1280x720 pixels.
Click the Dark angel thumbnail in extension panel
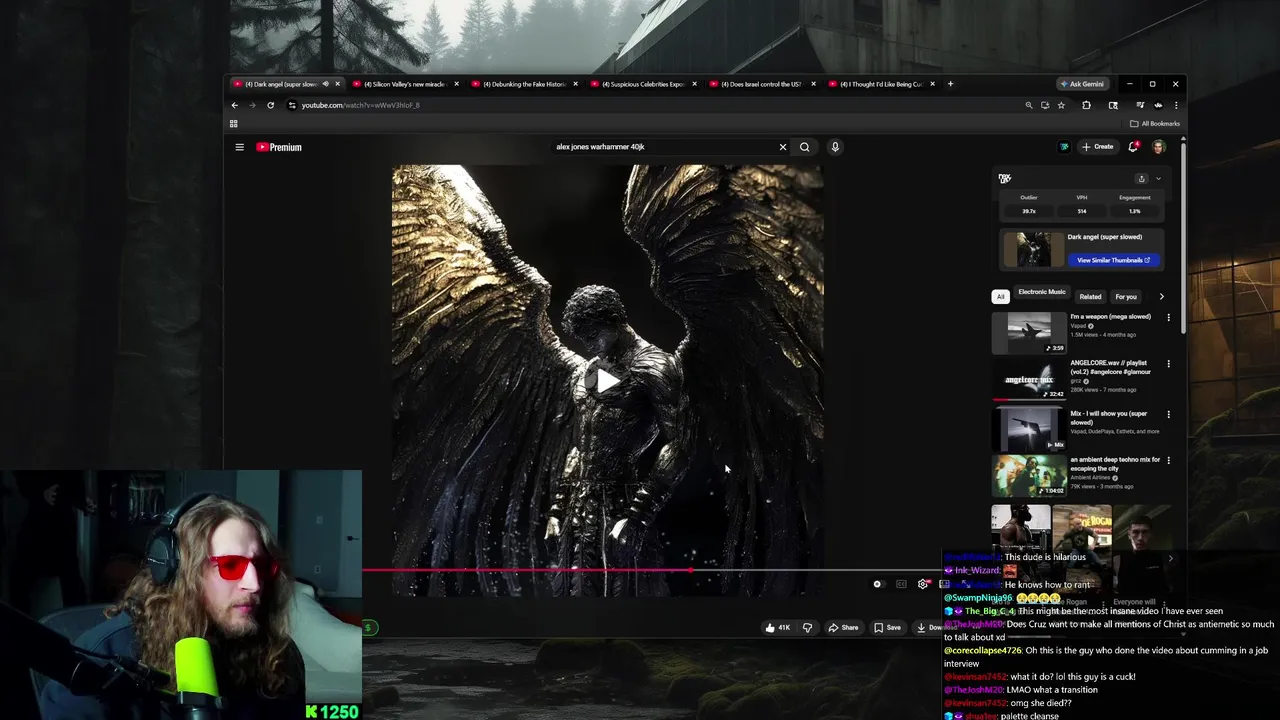click(x=1034, y=249)
